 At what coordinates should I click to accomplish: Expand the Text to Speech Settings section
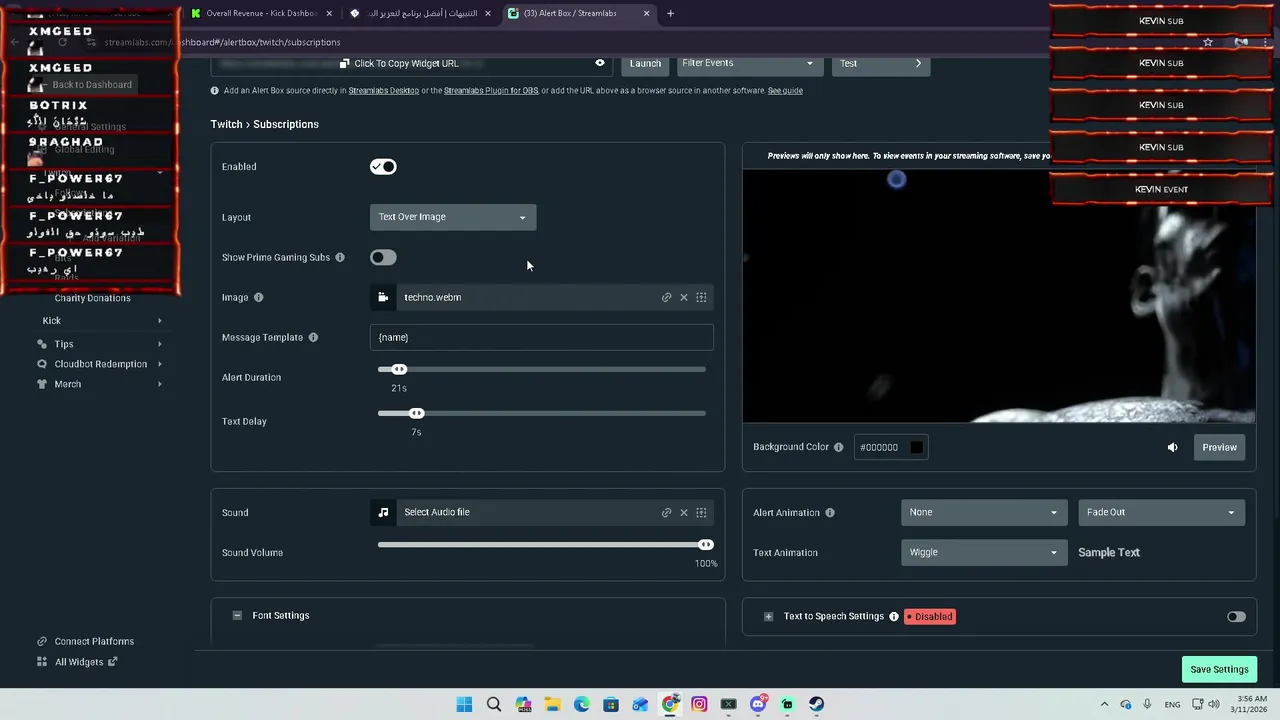click(x=768, y=616)
